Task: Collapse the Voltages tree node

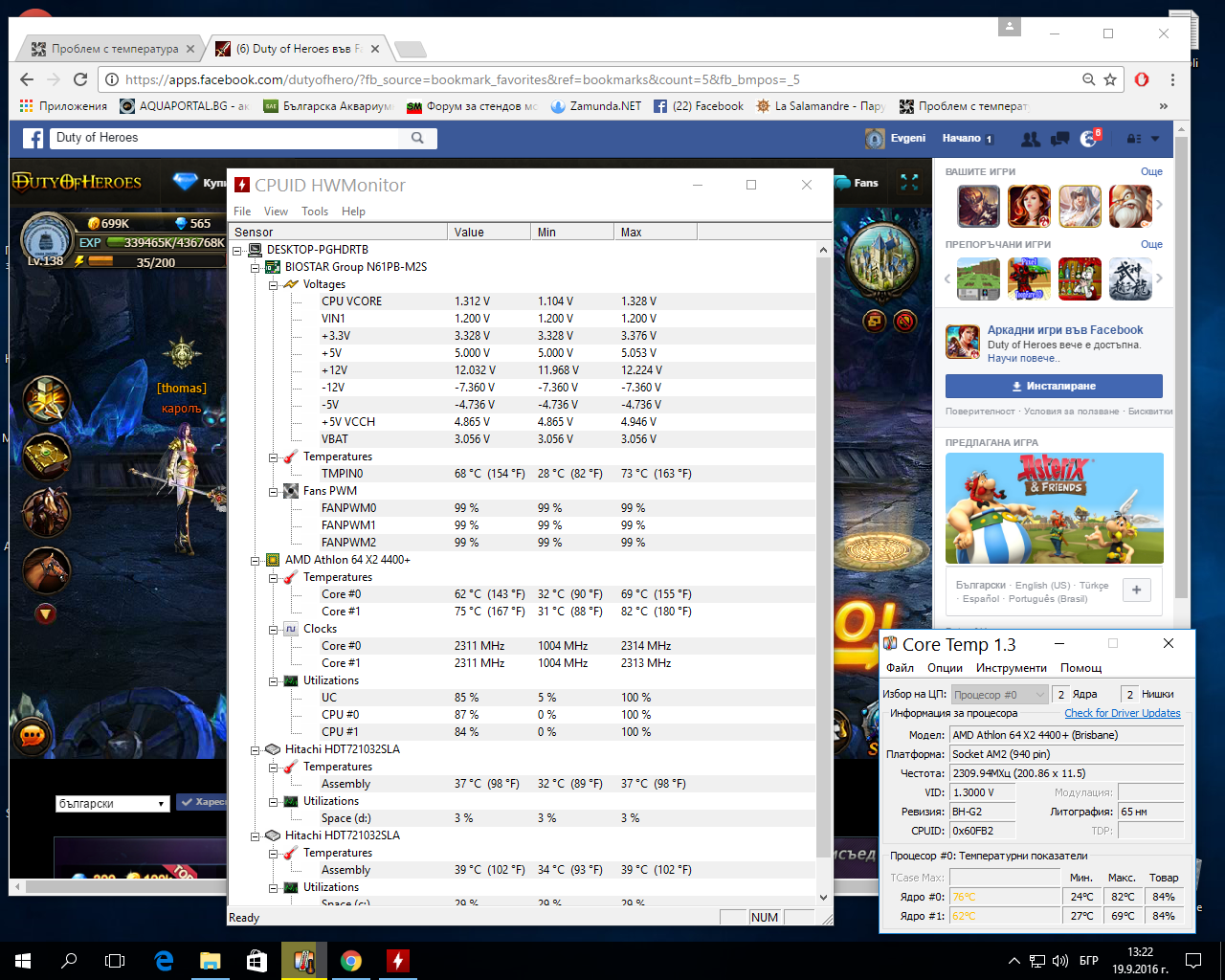Action: 273,284
